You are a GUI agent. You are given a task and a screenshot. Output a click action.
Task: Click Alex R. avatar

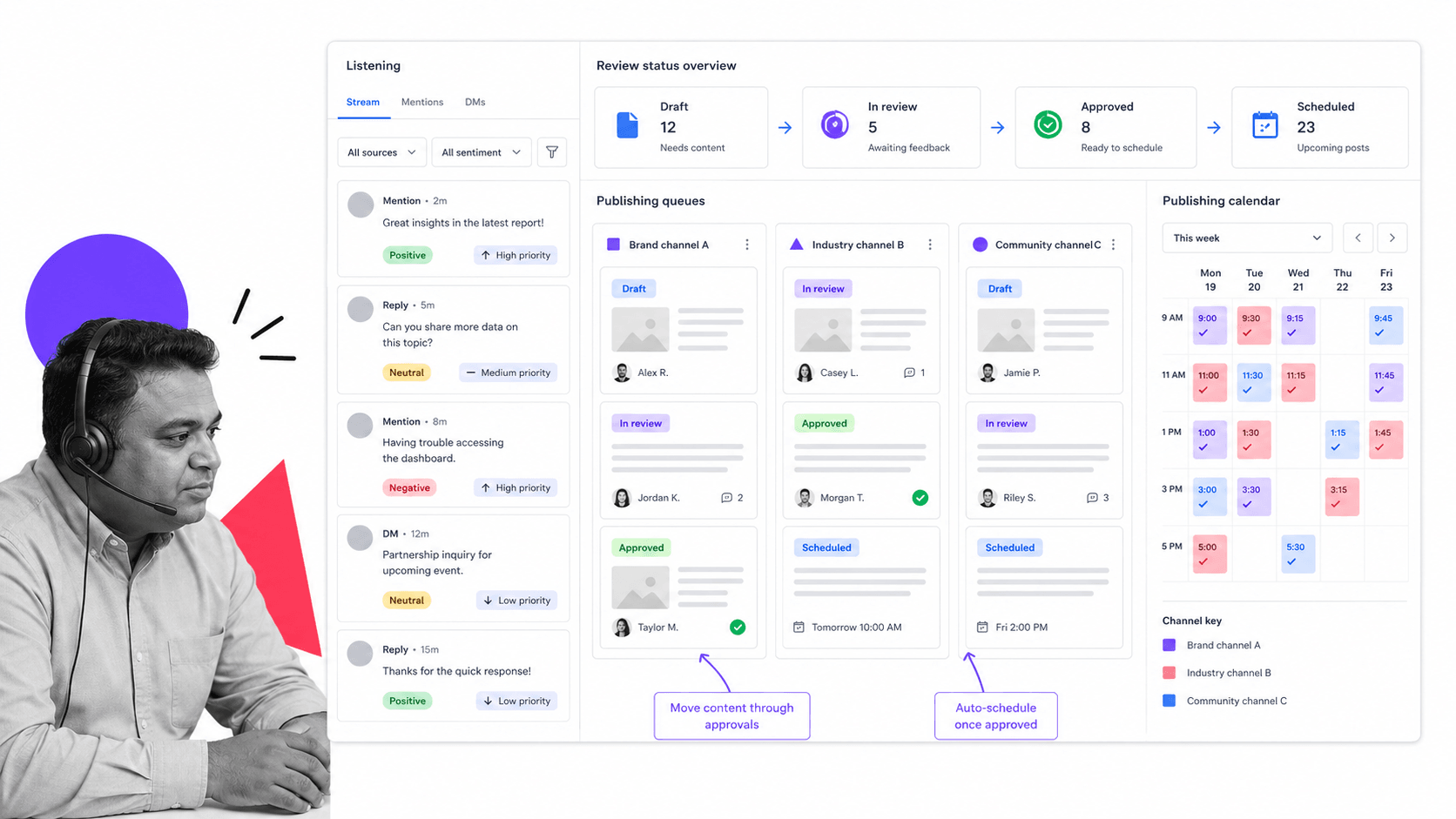[x=622, y=373]
